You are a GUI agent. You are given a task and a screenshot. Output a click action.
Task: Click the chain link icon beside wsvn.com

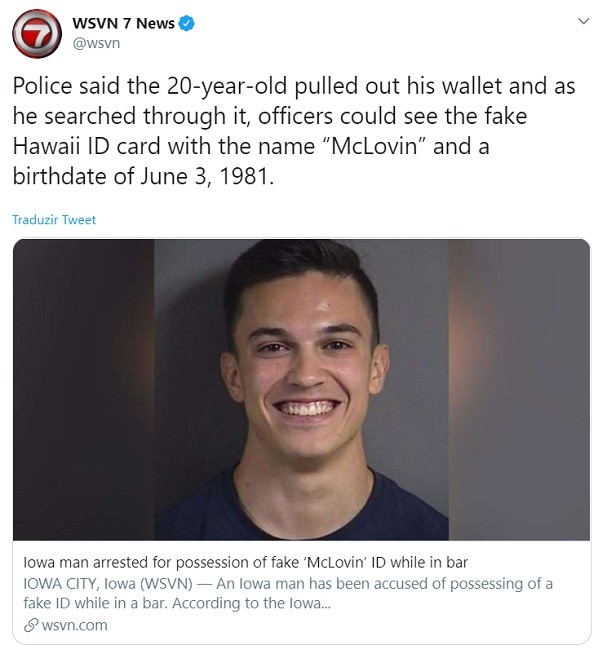pos(31,625)
